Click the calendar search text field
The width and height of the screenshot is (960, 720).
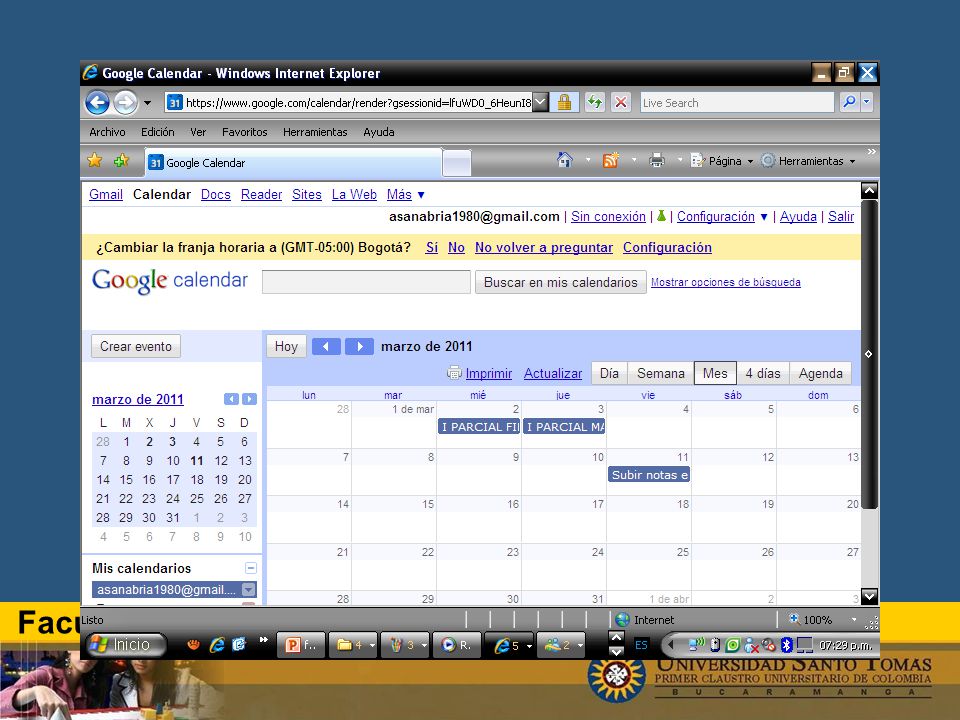pyautogui.click(x=366, y=282)
